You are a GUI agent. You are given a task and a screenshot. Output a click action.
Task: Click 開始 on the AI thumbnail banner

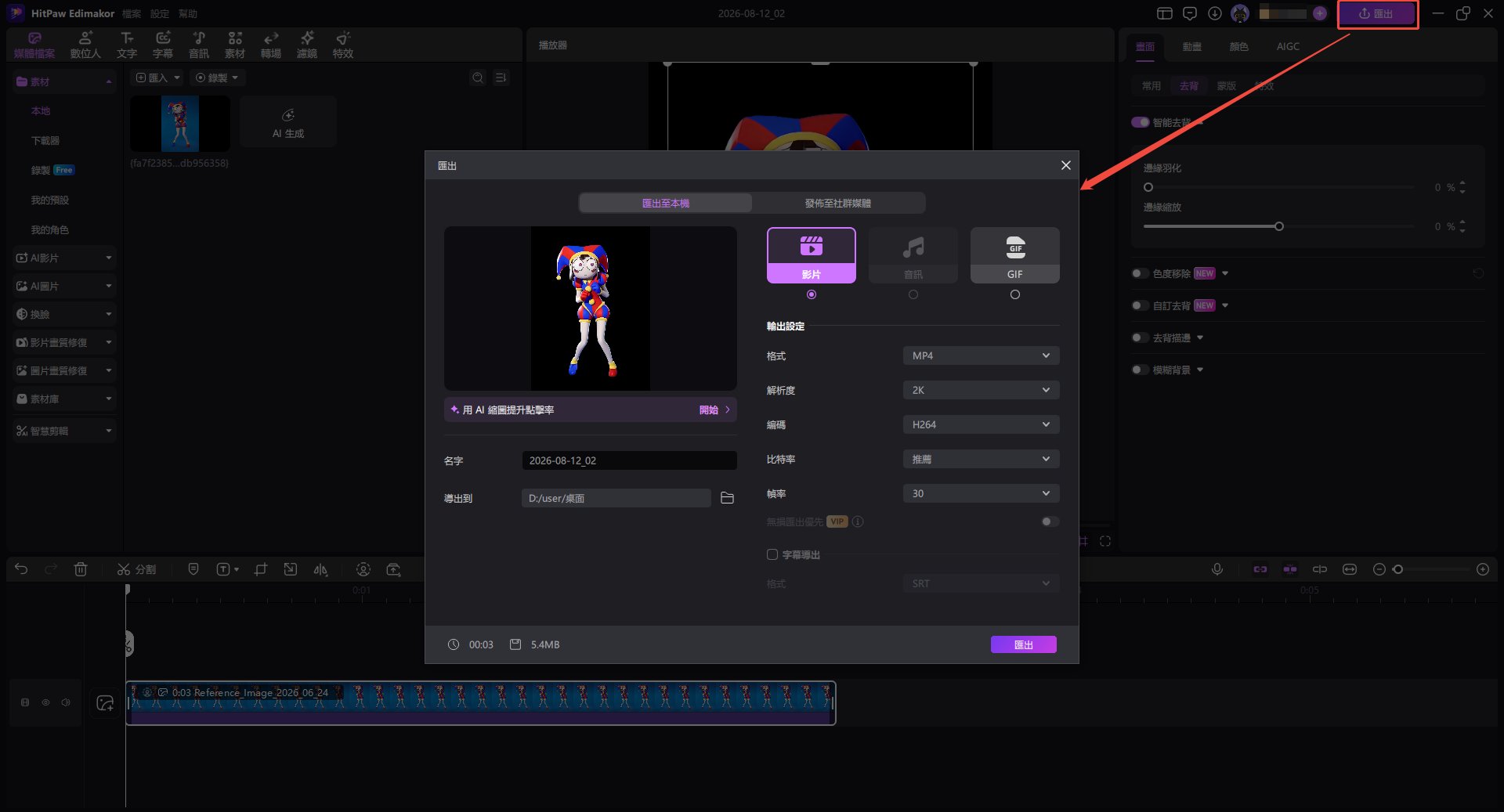(x=714, y=410)
